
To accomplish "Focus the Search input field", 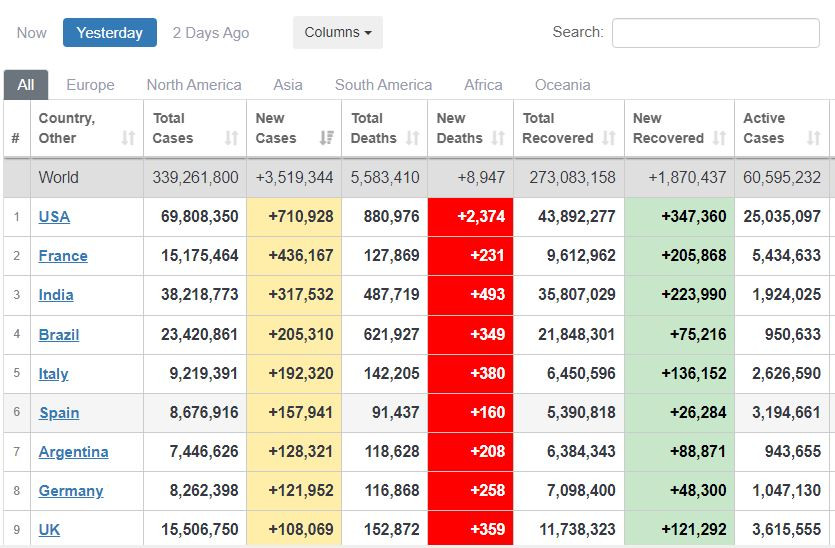I will click(x=716, y=33).
